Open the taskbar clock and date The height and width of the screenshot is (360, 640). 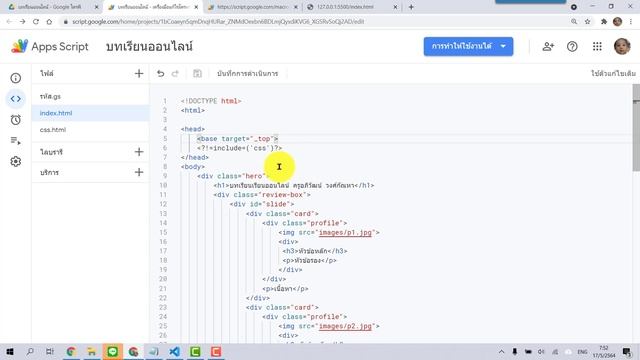[604, 351]
